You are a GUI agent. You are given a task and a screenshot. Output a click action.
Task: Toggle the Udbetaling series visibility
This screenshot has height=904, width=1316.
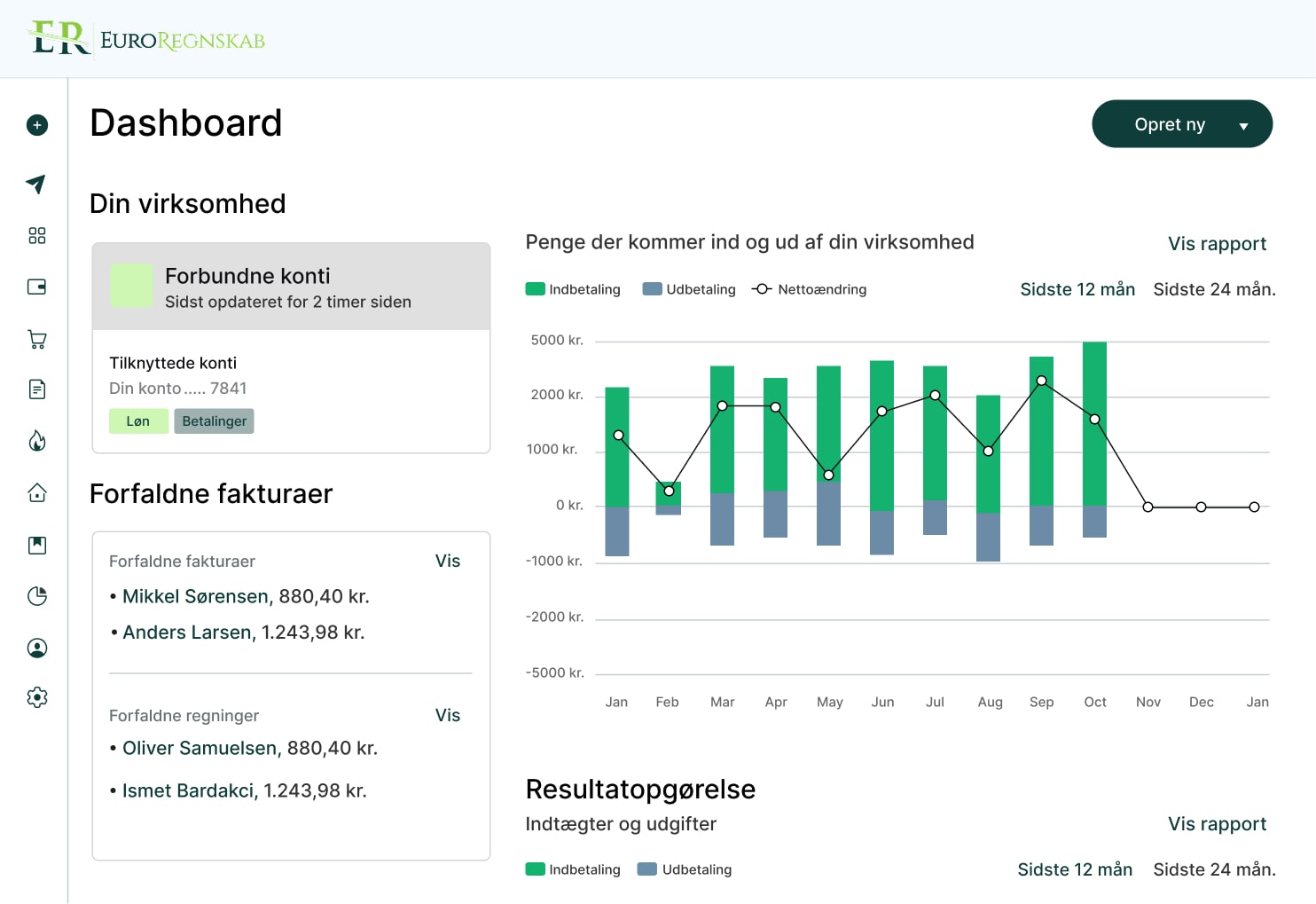[x=689, y=288]
